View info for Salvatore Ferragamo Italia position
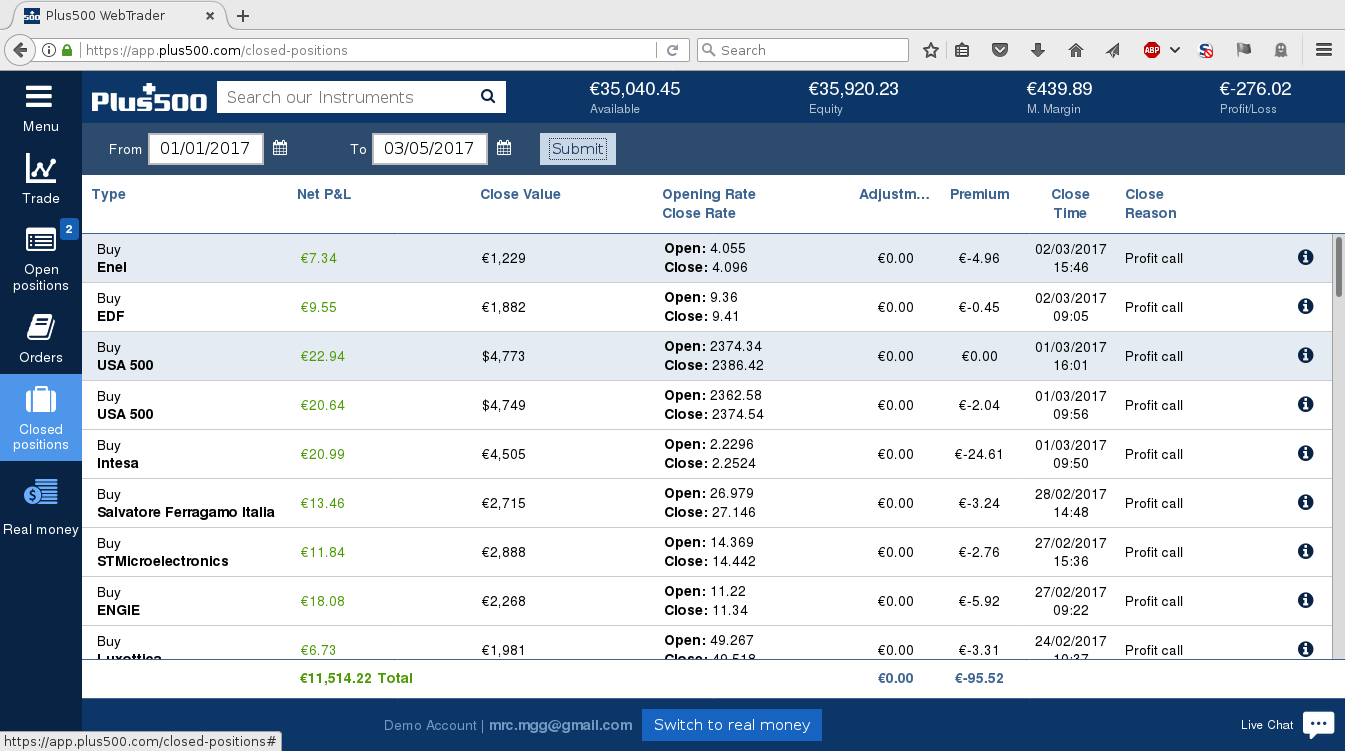Screen dimensions: 1345x751 [1305, 503]
